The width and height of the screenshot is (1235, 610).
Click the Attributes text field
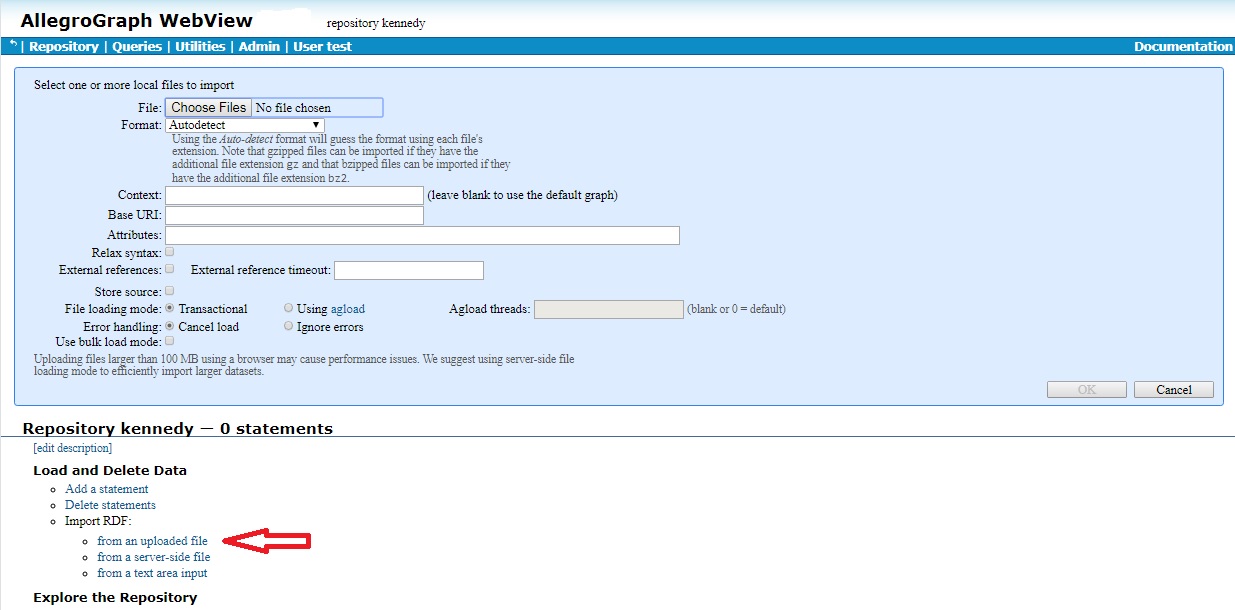point(422,236)
